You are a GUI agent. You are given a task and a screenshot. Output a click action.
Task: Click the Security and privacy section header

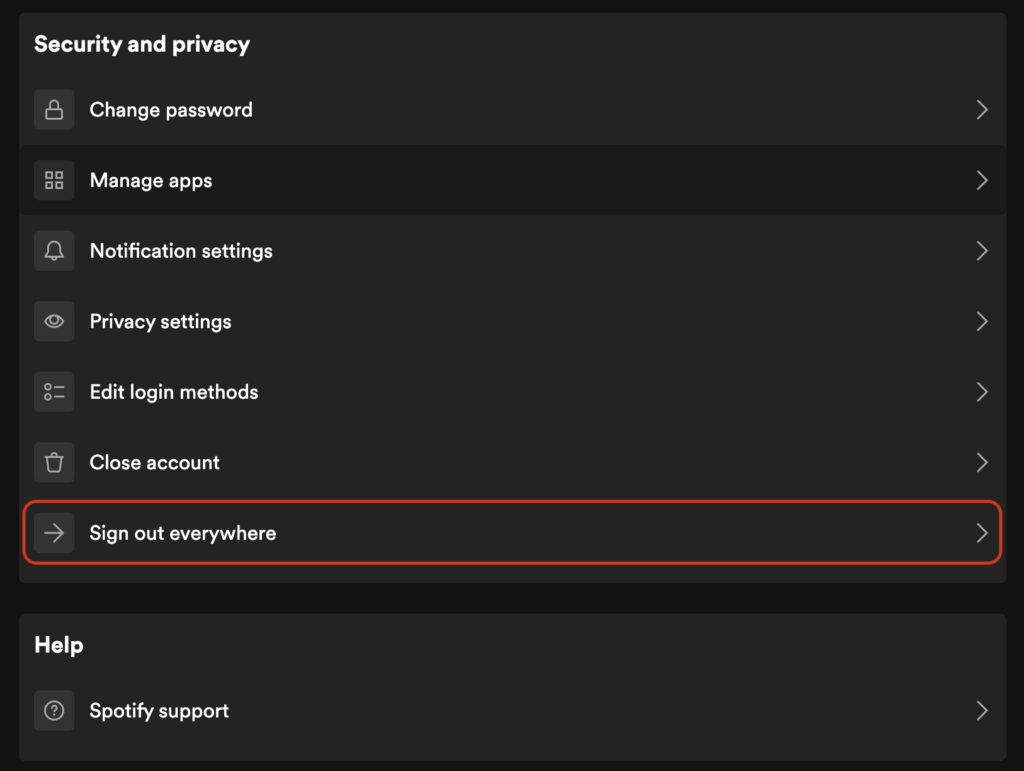[142, 44]
